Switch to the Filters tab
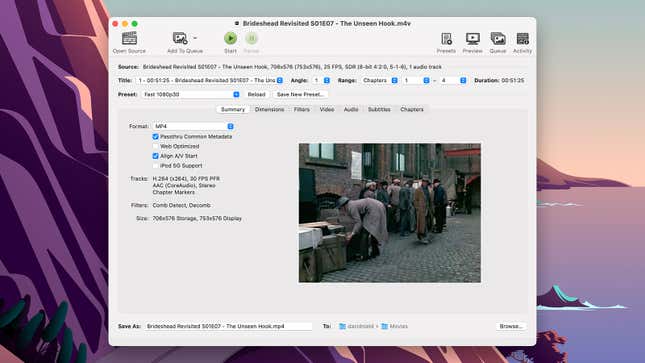Screen dimensions: 645x363 pyautogui.click(x=302, y=109)
